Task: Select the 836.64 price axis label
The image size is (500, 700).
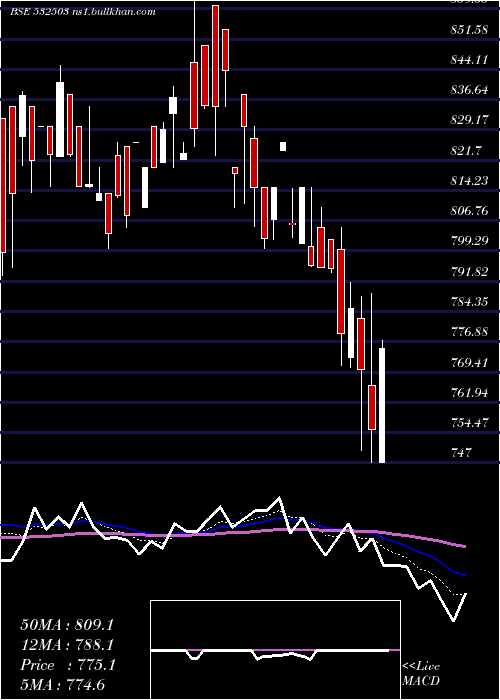Action: pos(469,90)
